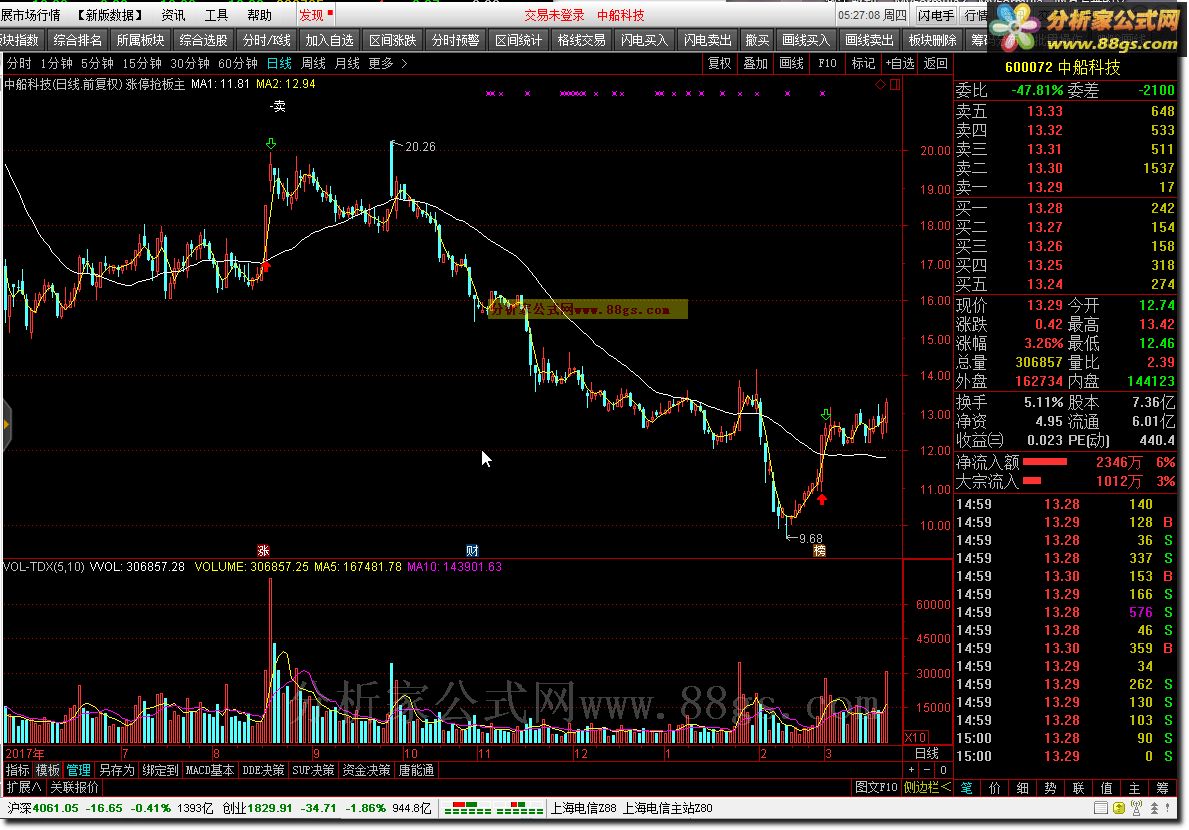The height and width of the screenshot is (830, 1189).
Task: Switch to MACD基本 indicator tab
Action: click(x=210, y=770)
